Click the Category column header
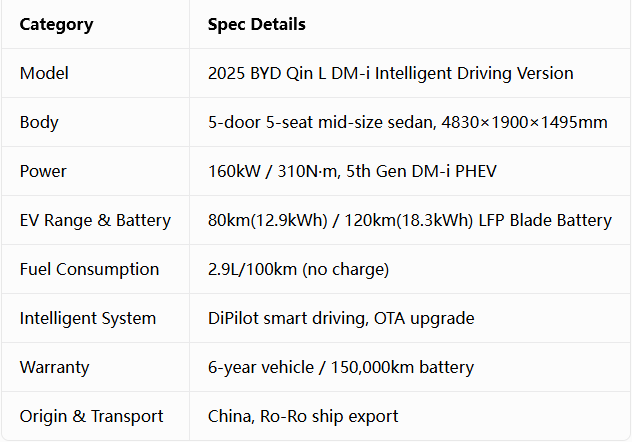632x442 pixels. 56,25
